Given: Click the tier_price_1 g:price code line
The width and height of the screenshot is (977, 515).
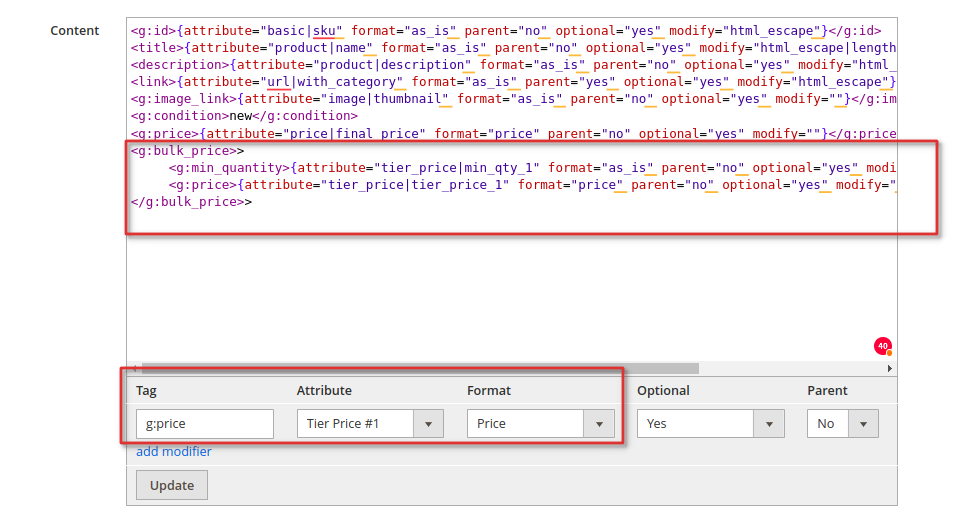Looking at the screenshot, I should click(532, 185).
